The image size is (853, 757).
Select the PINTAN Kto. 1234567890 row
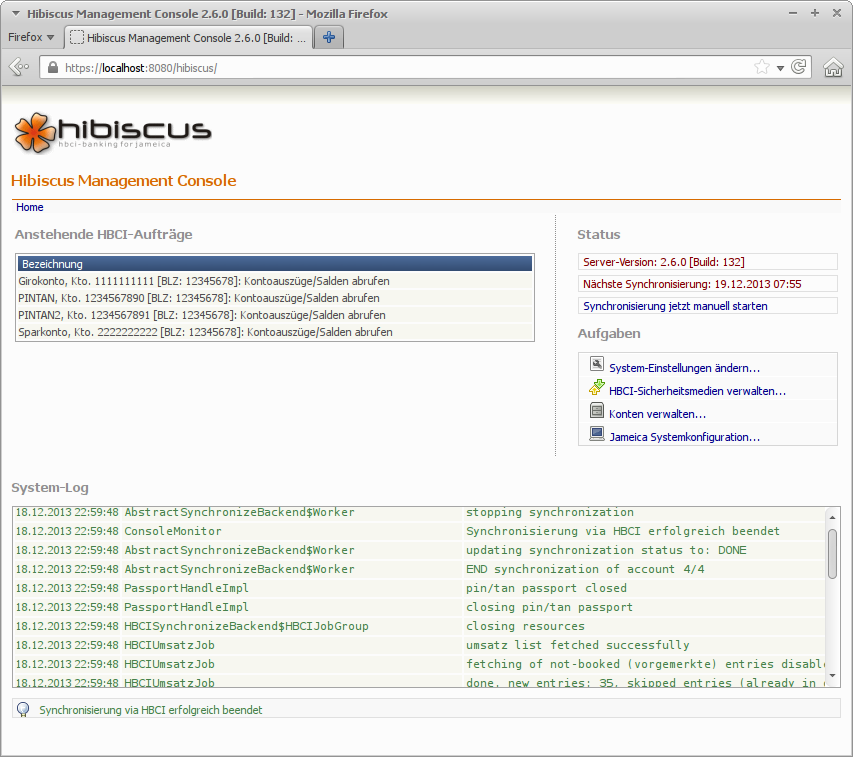(x=275, y=298)
